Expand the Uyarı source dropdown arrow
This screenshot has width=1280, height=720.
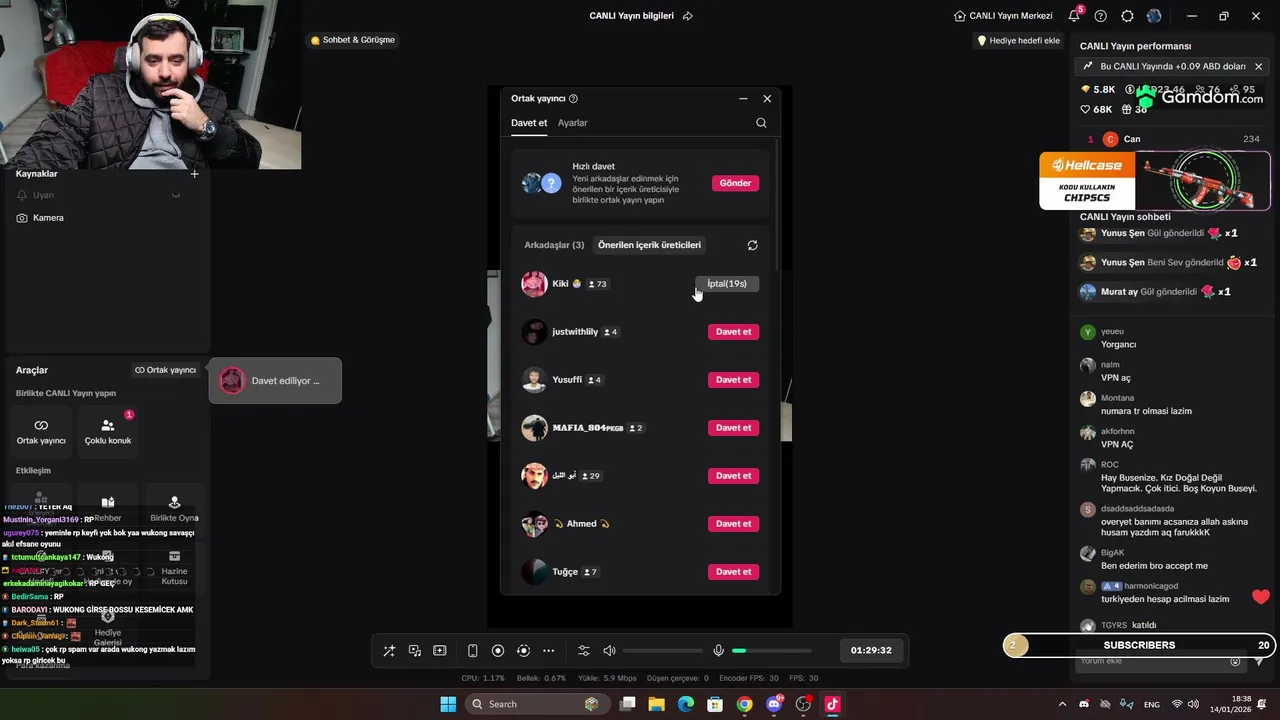point(176,196)
